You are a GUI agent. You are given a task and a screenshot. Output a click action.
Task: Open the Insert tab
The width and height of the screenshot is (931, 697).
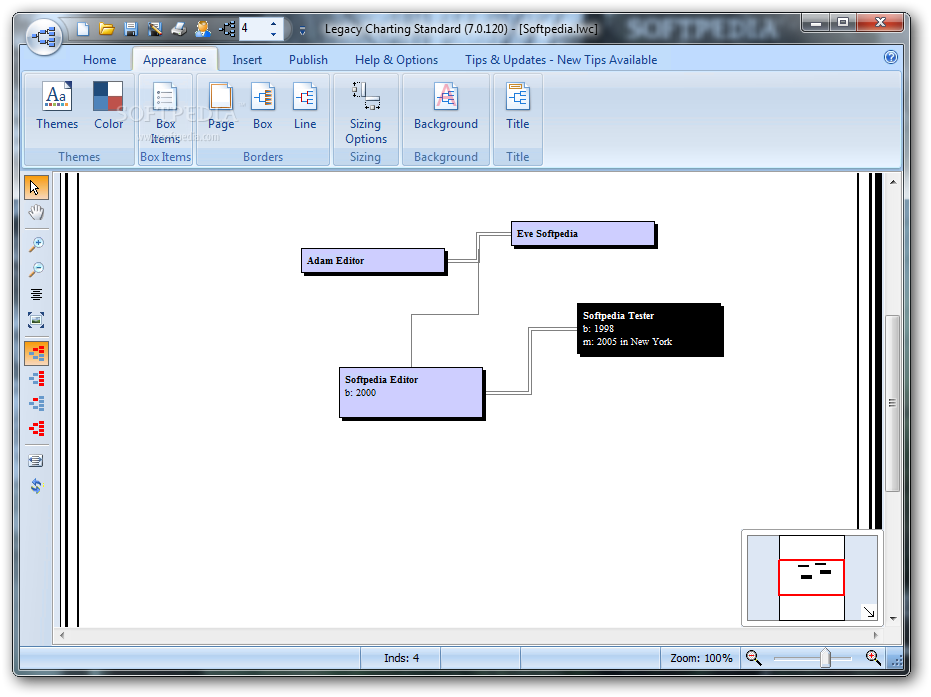click(x=247, y=60)
